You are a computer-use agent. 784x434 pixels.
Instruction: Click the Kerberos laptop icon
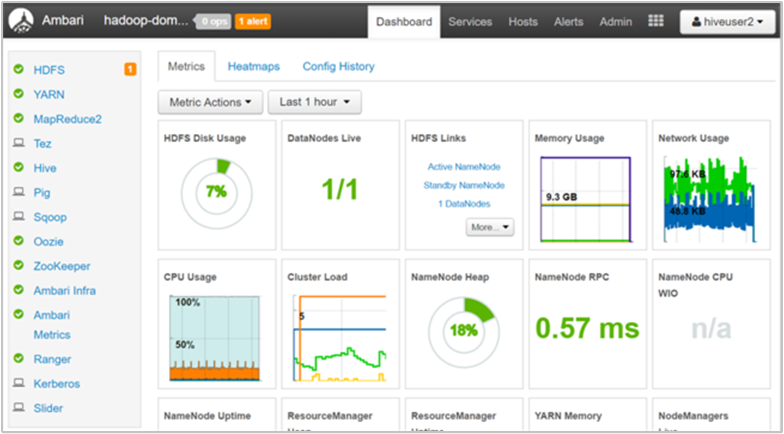[19, 383]
